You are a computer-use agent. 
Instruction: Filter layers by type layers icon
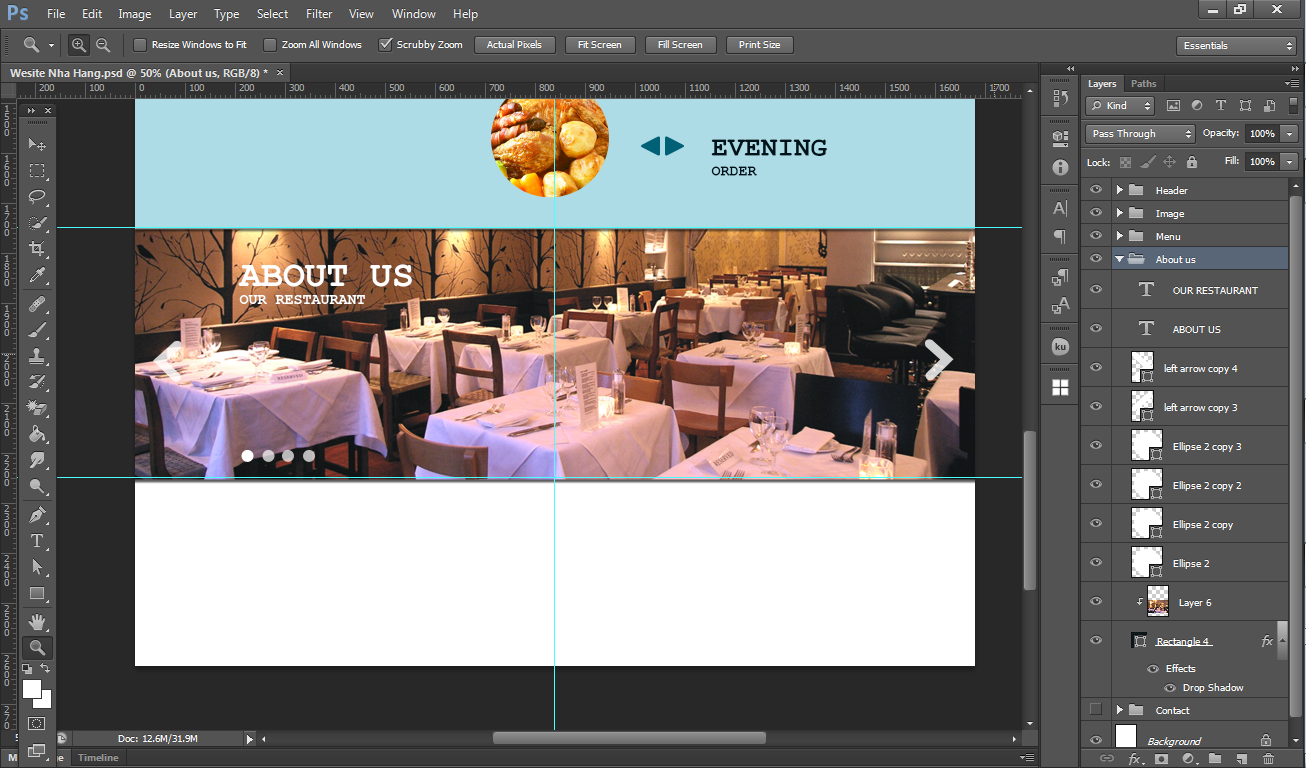coord(1221,105)
